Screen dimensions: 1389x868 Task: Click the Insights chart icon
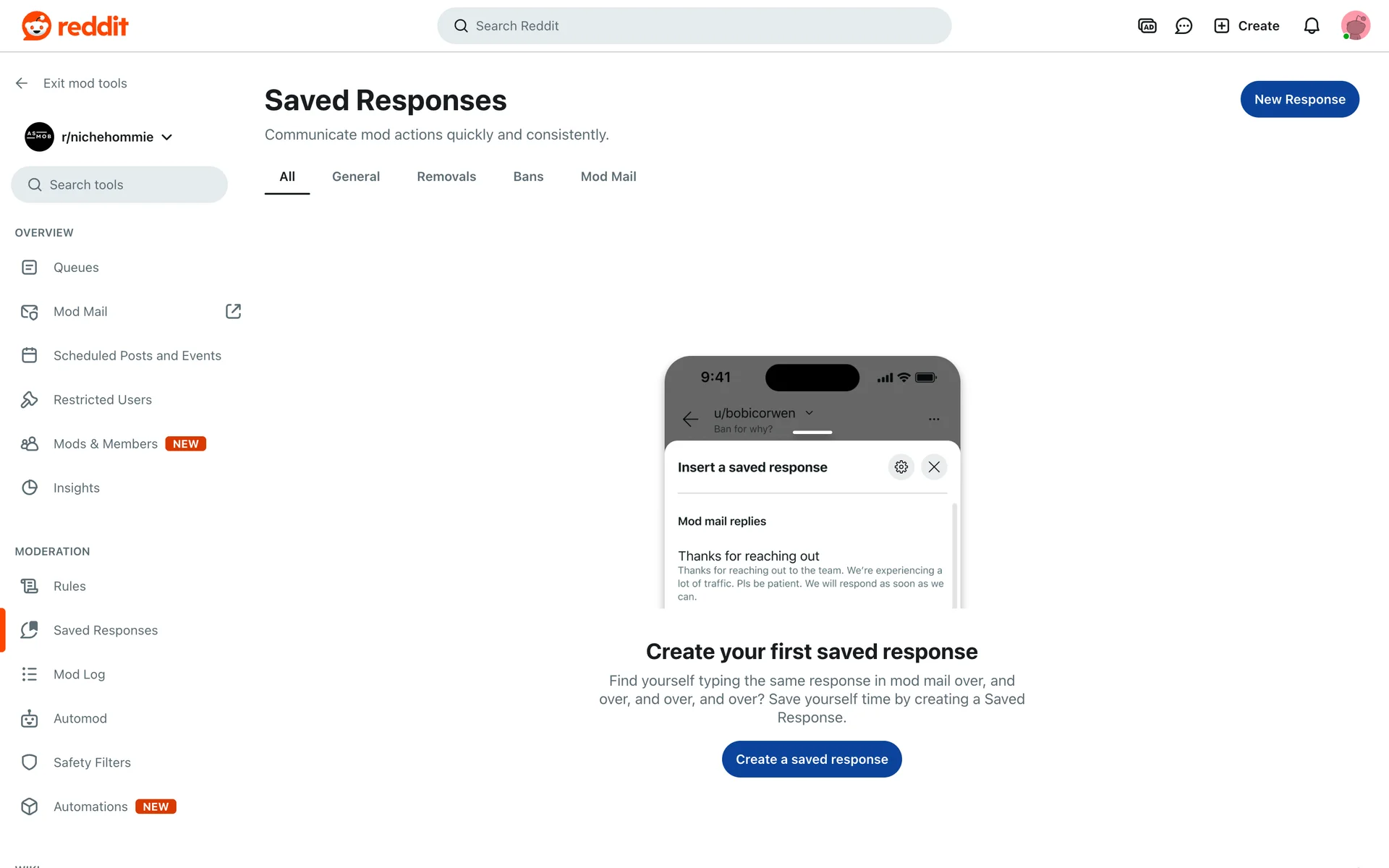30,488
